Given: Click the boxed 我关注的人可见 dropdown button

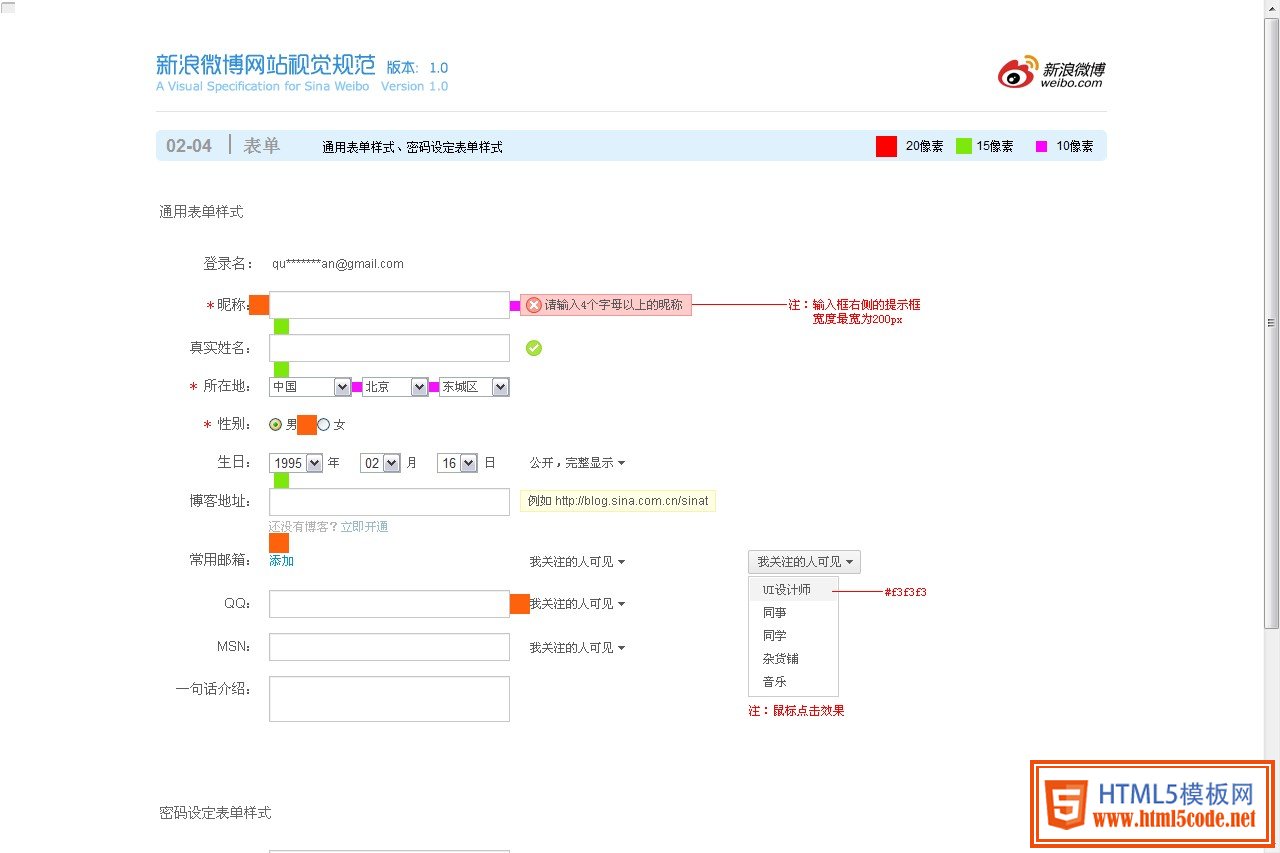Looking at the screenshot, I should [804, 562].
